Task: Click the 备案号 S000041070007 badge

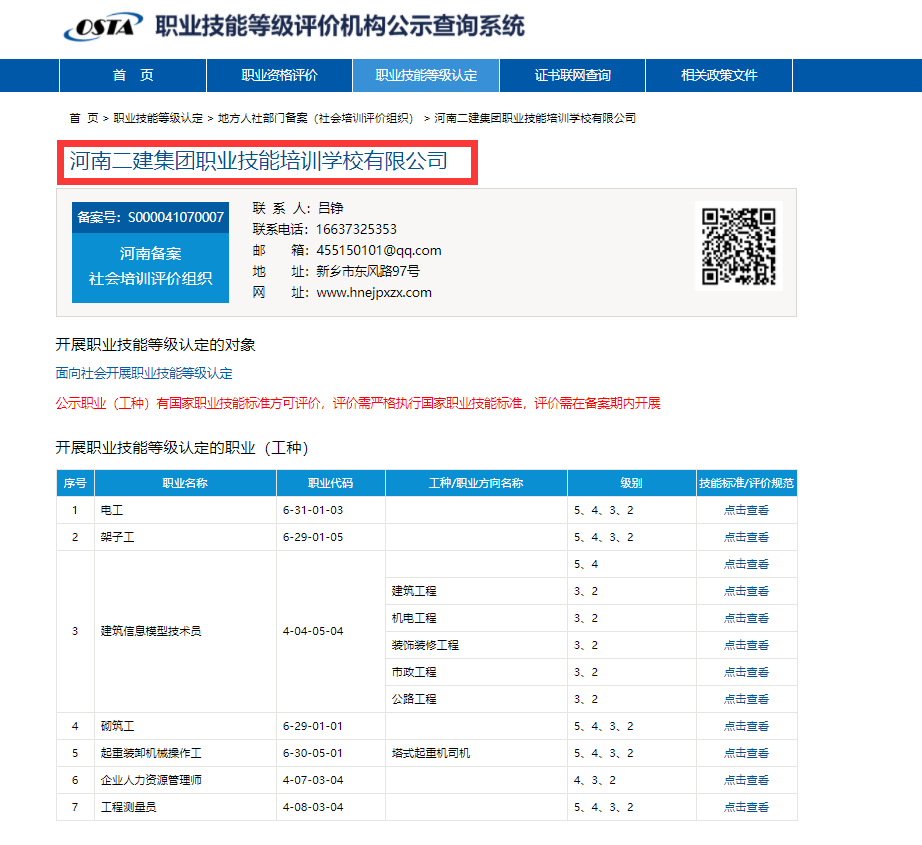Action: [151, 218]
